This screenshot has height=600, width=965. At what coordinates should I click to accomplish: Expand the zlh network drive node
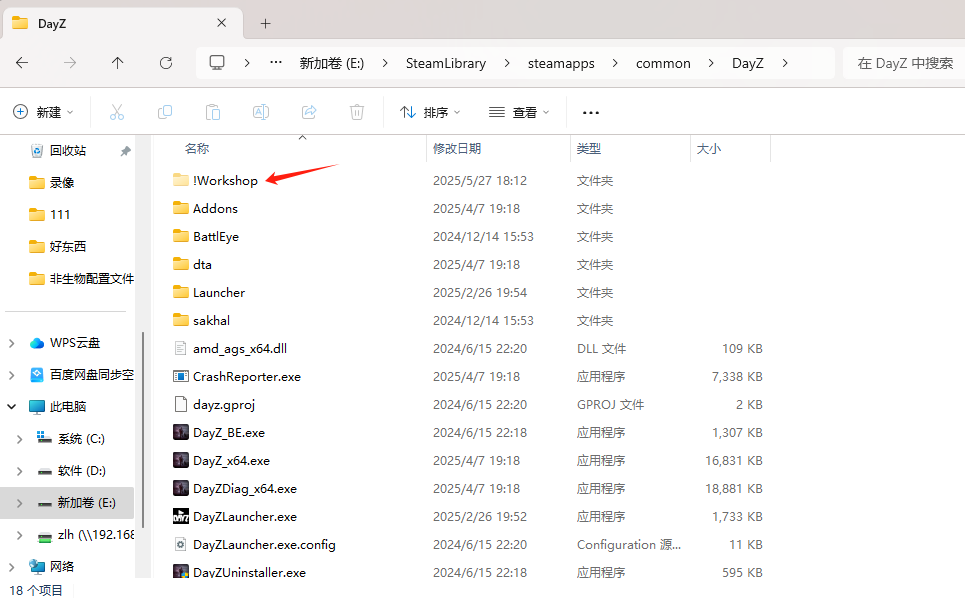[20, 535]
